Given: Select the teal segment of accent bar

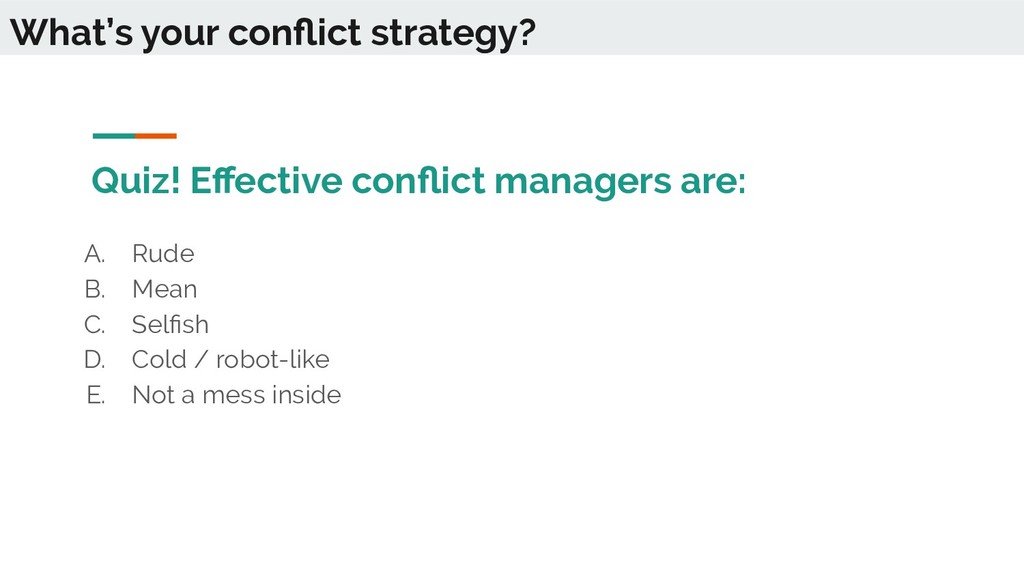Looking at the screenshot, I should 114,136.
